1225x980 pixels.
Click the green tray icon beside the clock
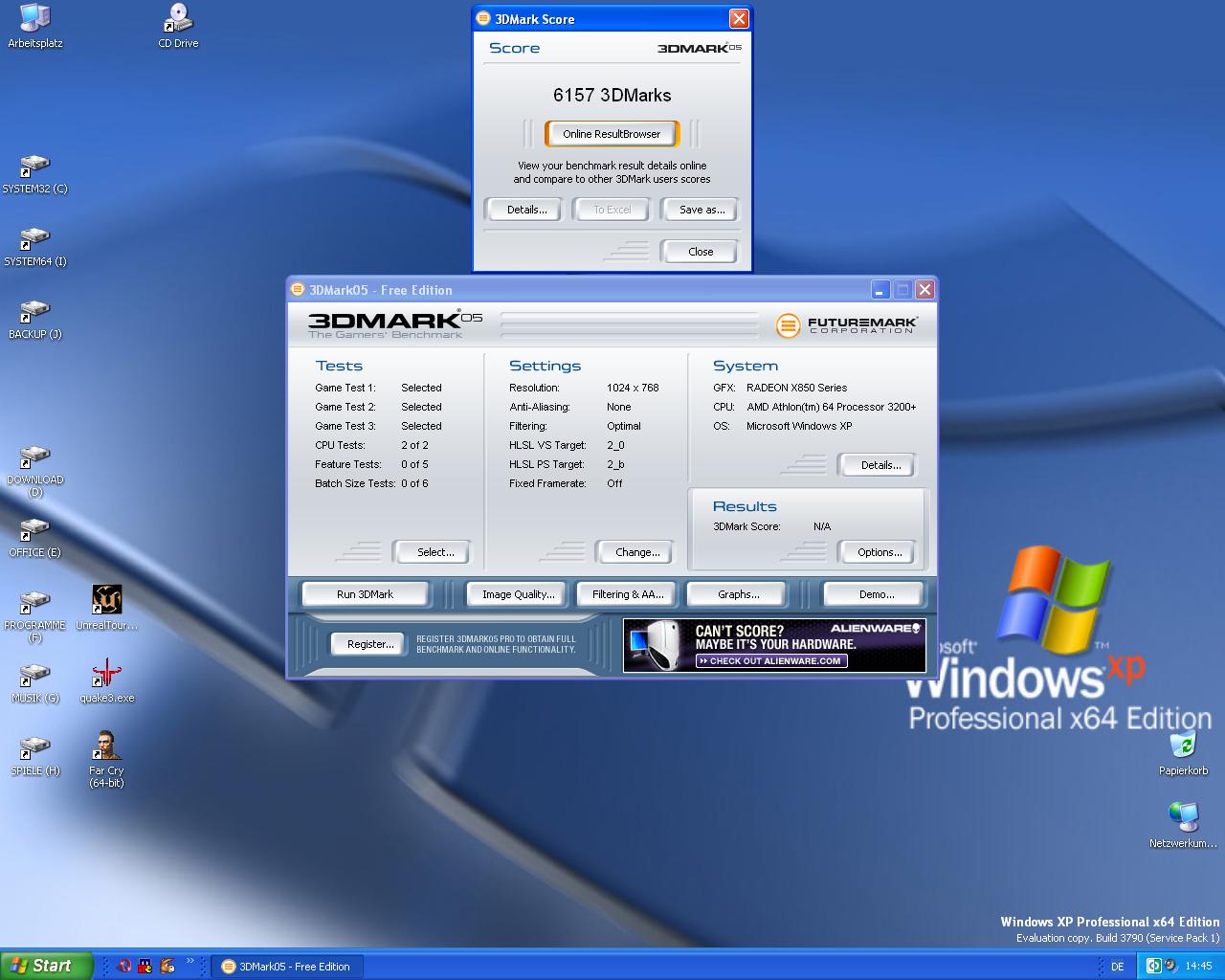click(x=1154, y=967)
